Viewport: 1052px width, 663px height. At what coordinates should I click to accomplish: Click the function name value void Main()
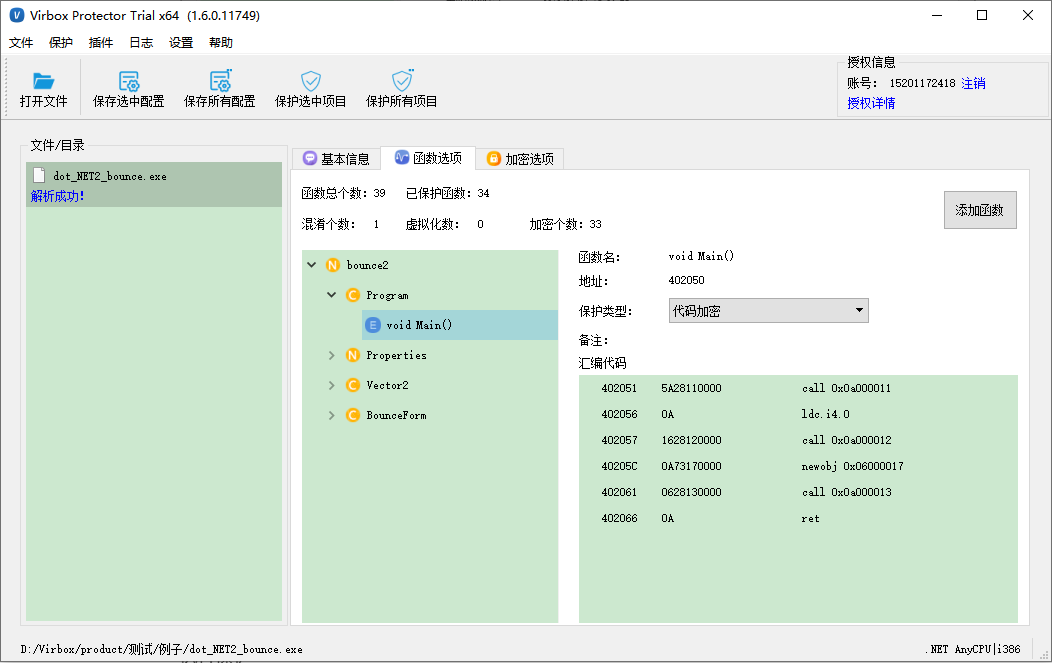[x=701, y=256]
